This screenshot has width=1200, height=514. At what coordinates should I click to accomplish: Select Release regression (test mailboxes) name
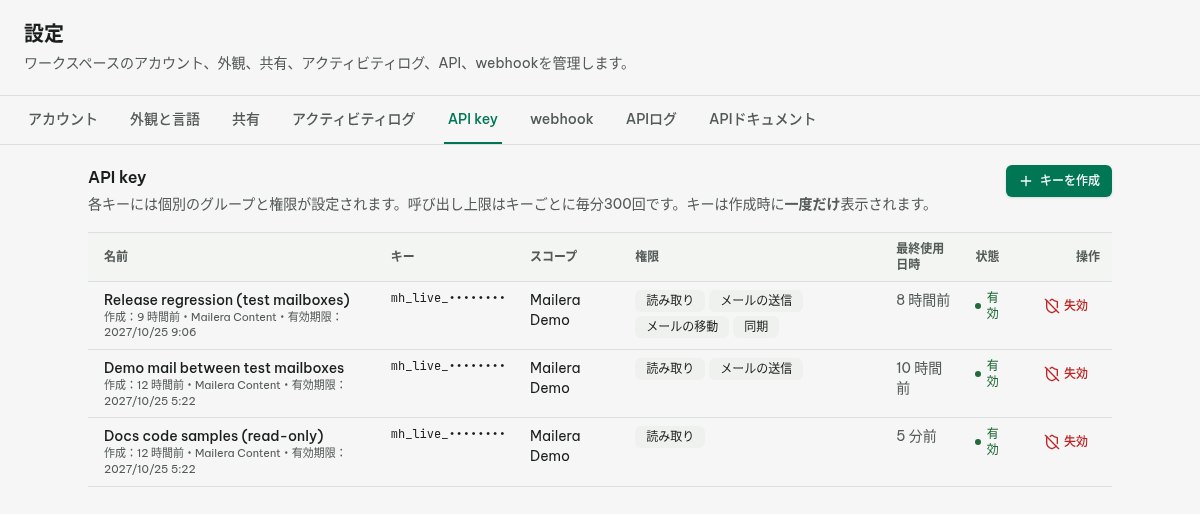227,299
